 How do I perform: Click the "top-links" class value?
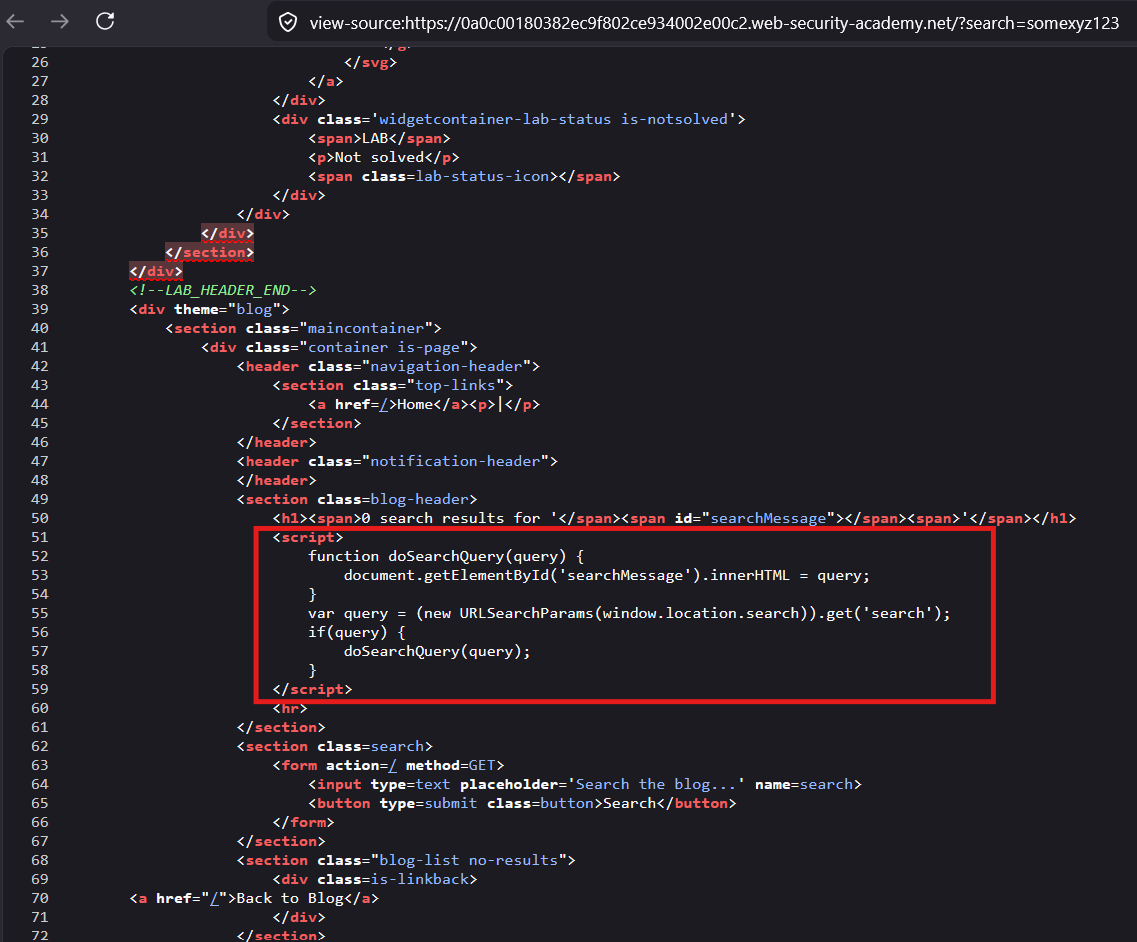455,386
